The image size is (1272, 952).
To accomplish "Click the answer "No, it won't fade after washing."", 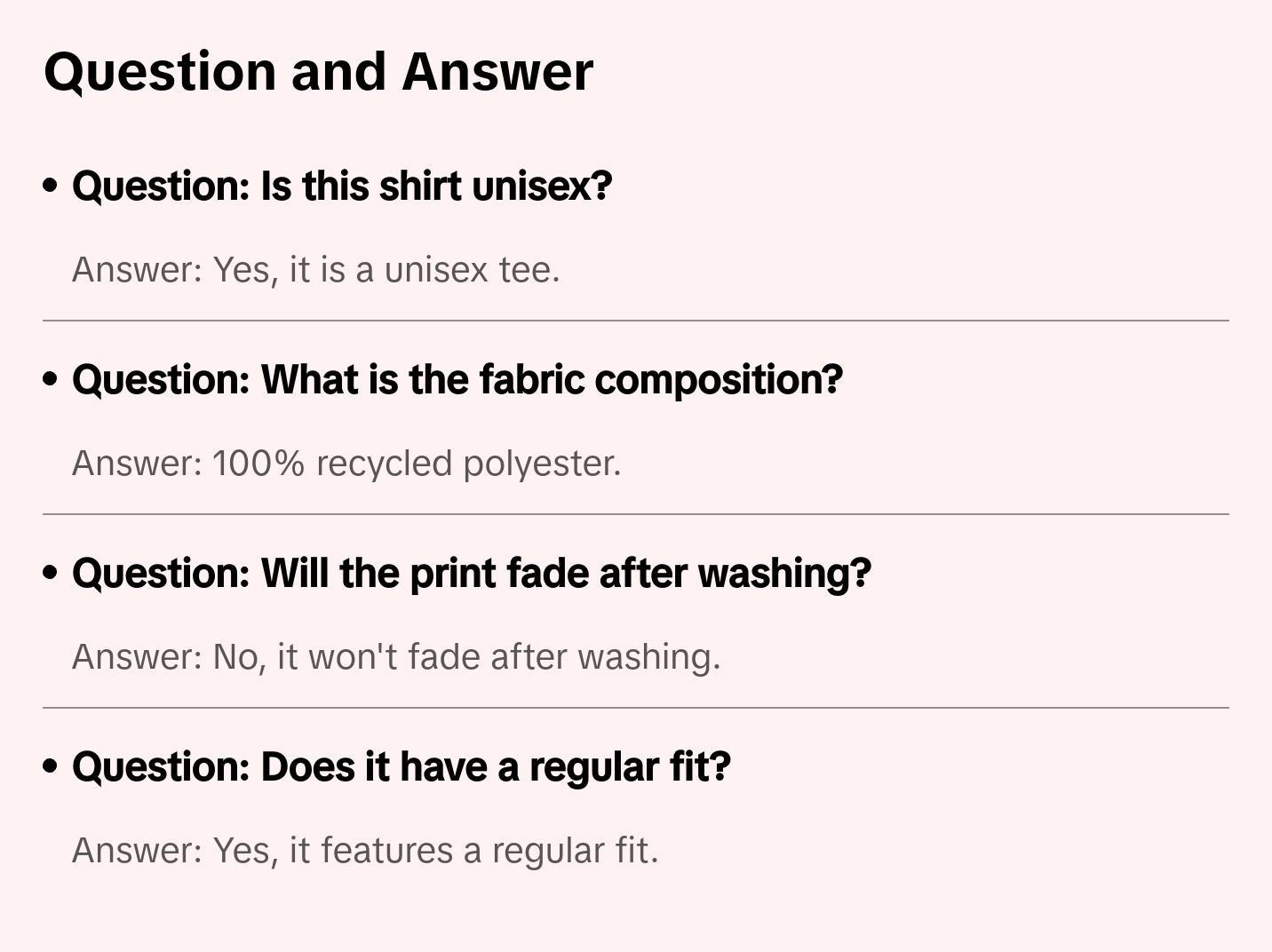I will [x=396, y=657].
